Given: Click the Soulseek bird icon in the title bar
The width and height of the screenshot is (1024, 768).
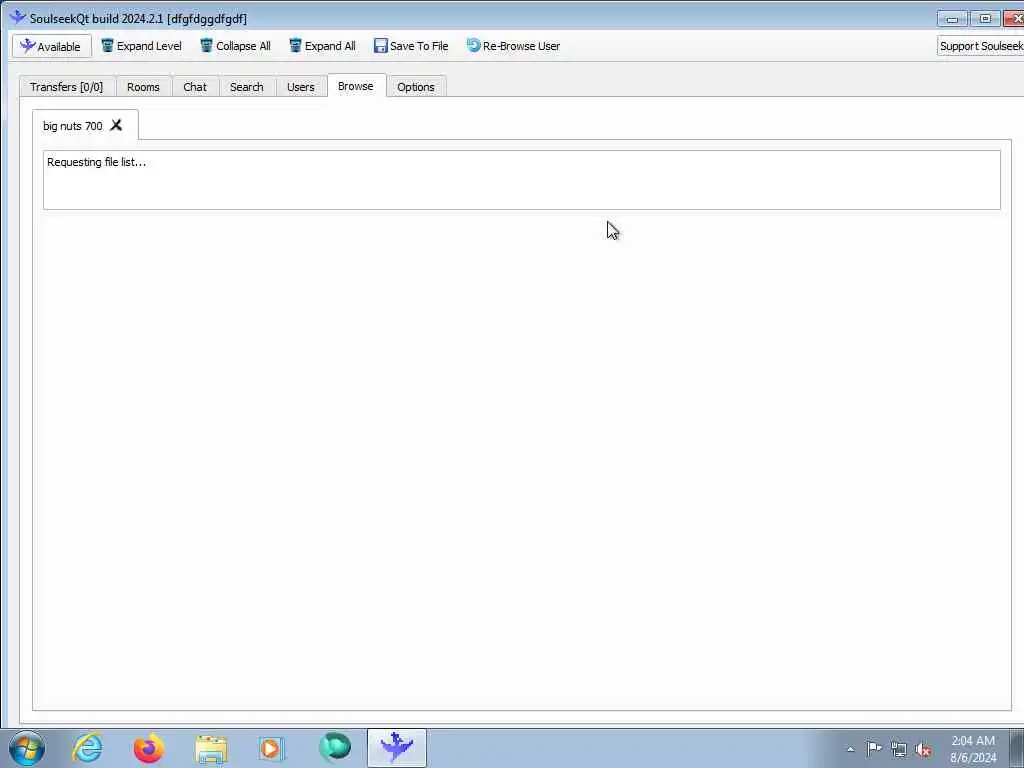Looking at the screenshot, I should click(x=18, y=18).
